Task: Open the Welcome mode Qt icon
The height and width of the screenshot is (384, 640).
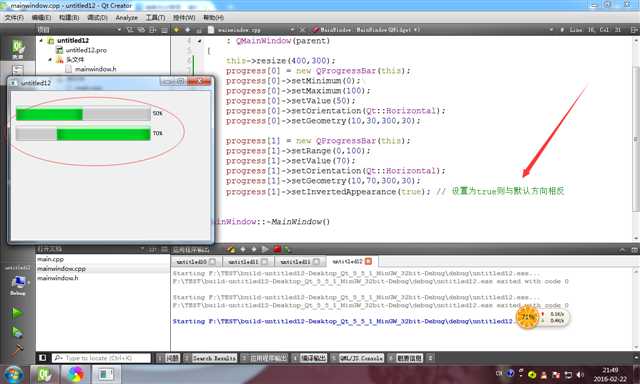Action: (18, 48)
